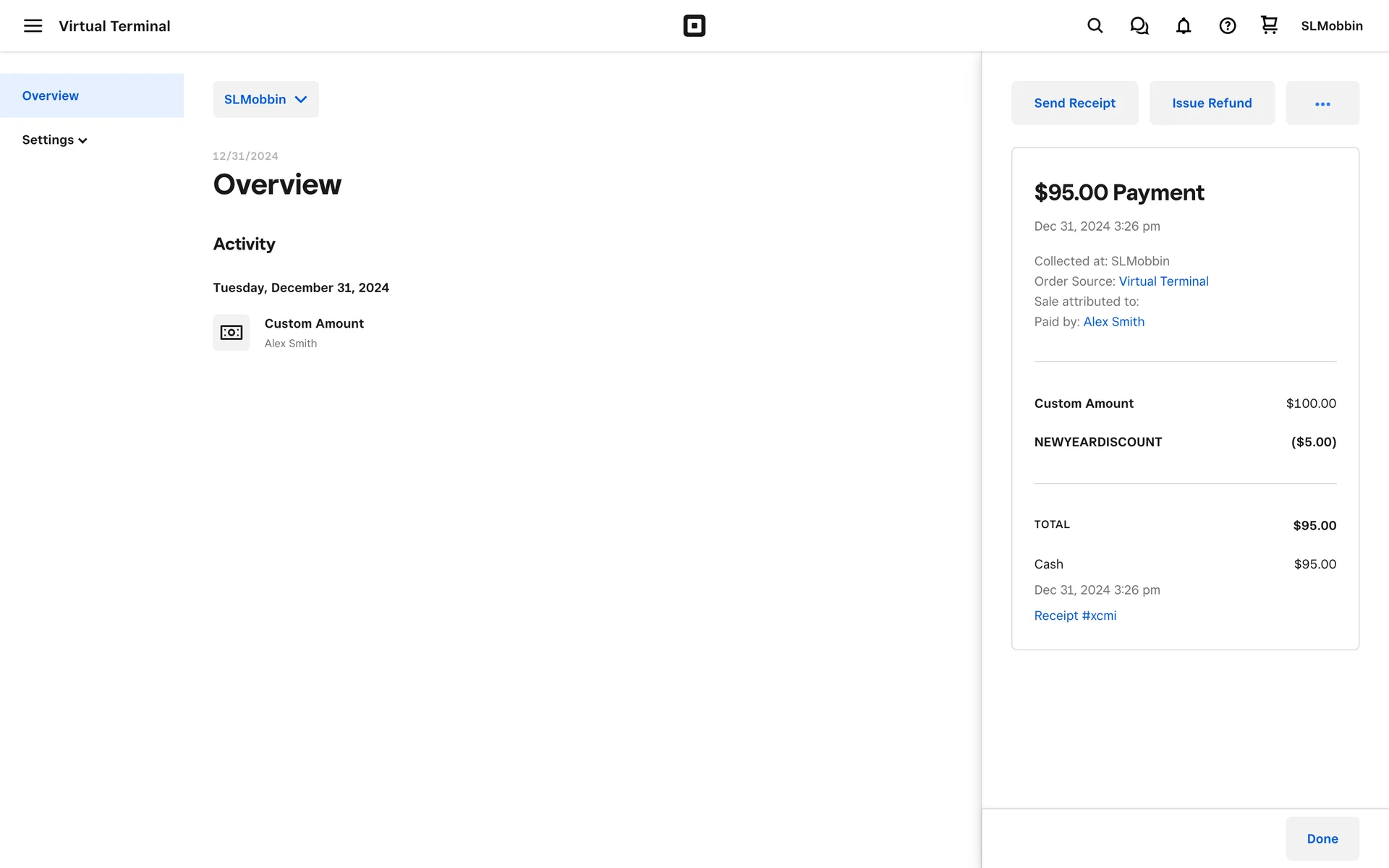The height and width of the screenshot is (868, 1389).
Task: Open the hamburger navigation menu
Action: point(33,26)
